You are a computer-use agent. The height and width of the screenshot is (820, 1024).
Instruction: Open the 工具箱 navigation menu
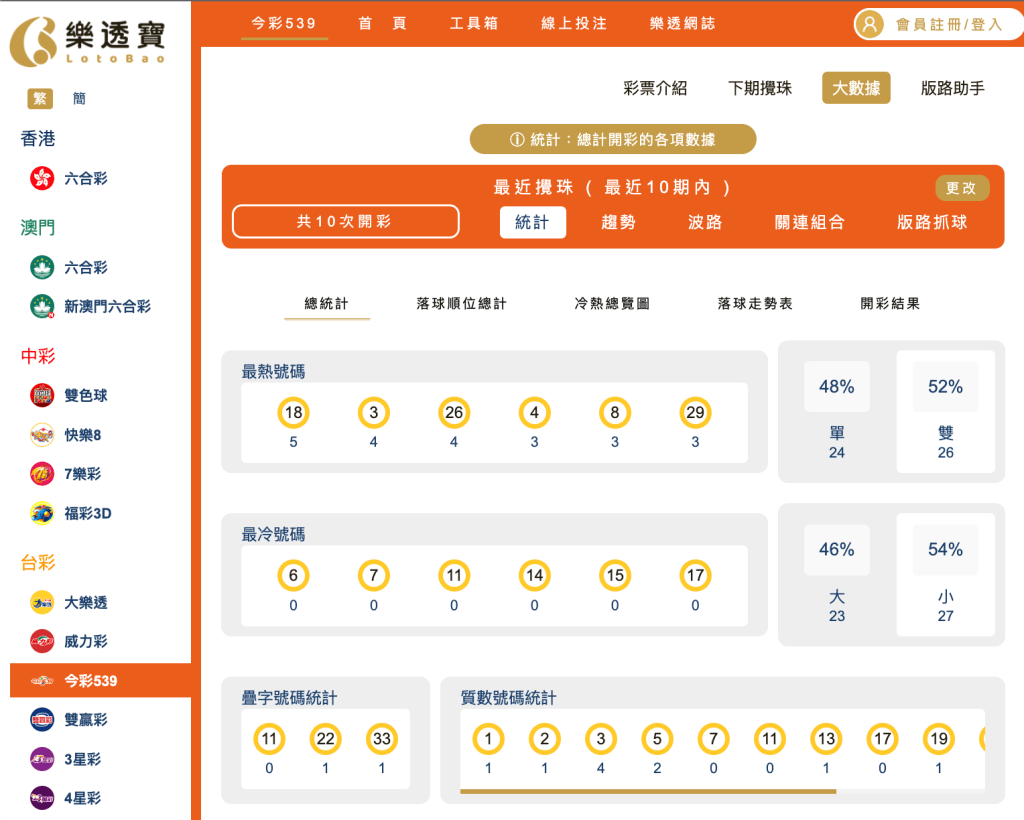click(474, 24)
